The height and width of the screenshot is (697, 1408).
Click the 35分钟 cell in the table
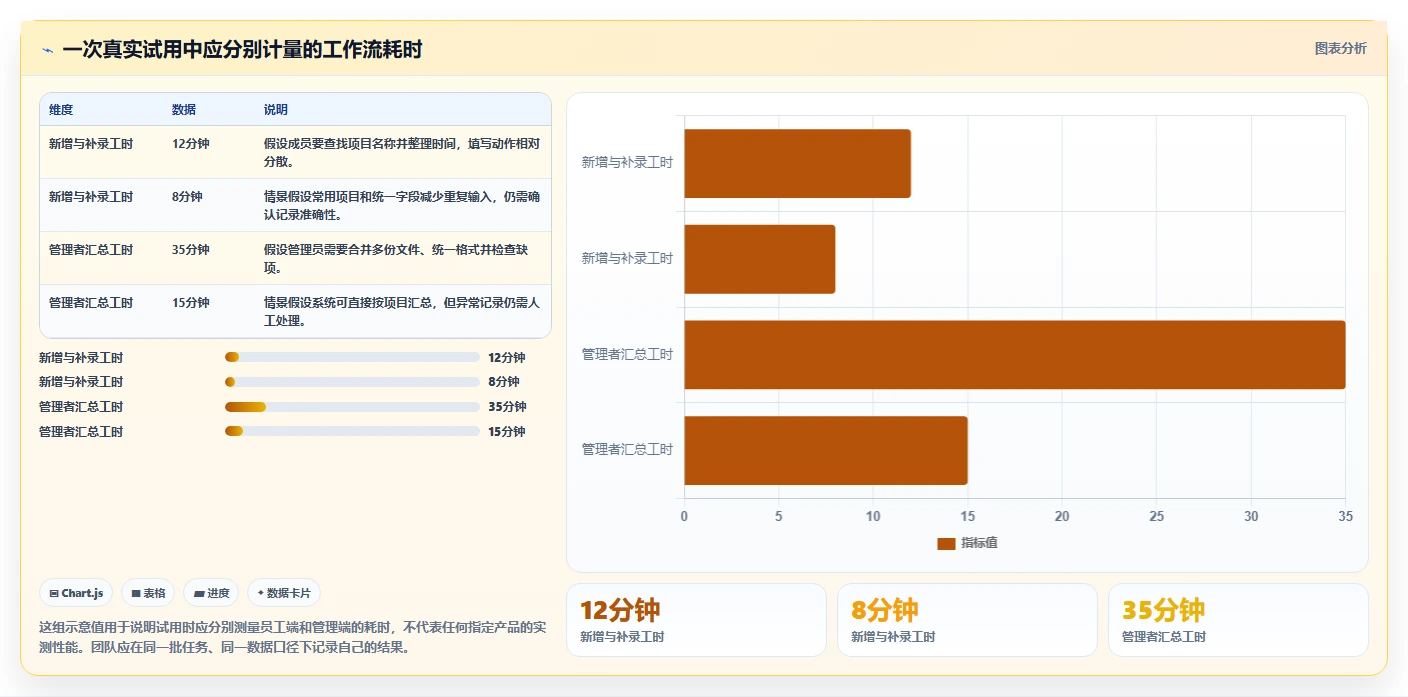click(x=191, y=250)
